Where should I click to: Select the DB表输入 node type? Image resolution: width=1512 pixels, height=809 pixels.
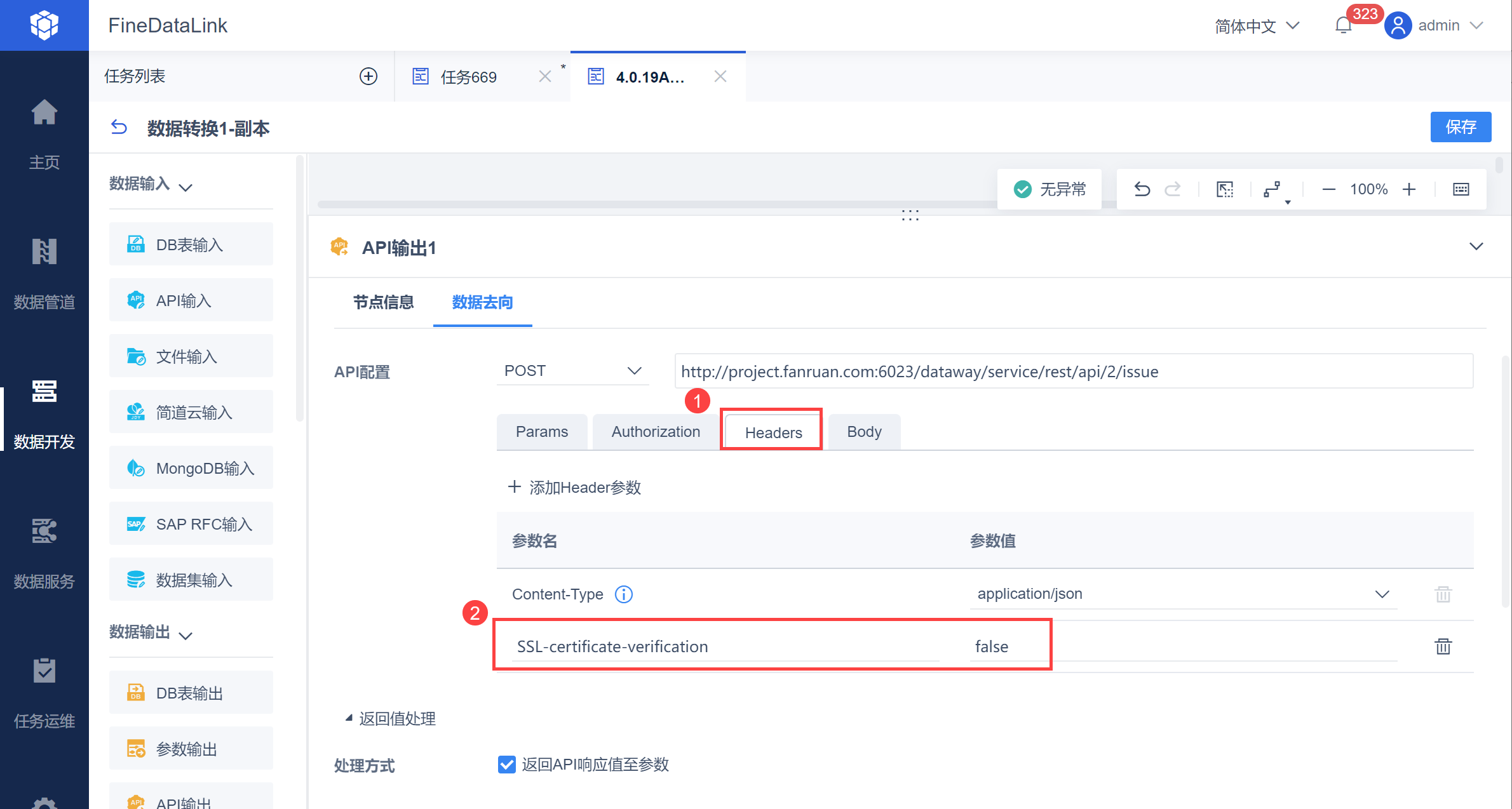pyautogui.click(x=189, y=244)
